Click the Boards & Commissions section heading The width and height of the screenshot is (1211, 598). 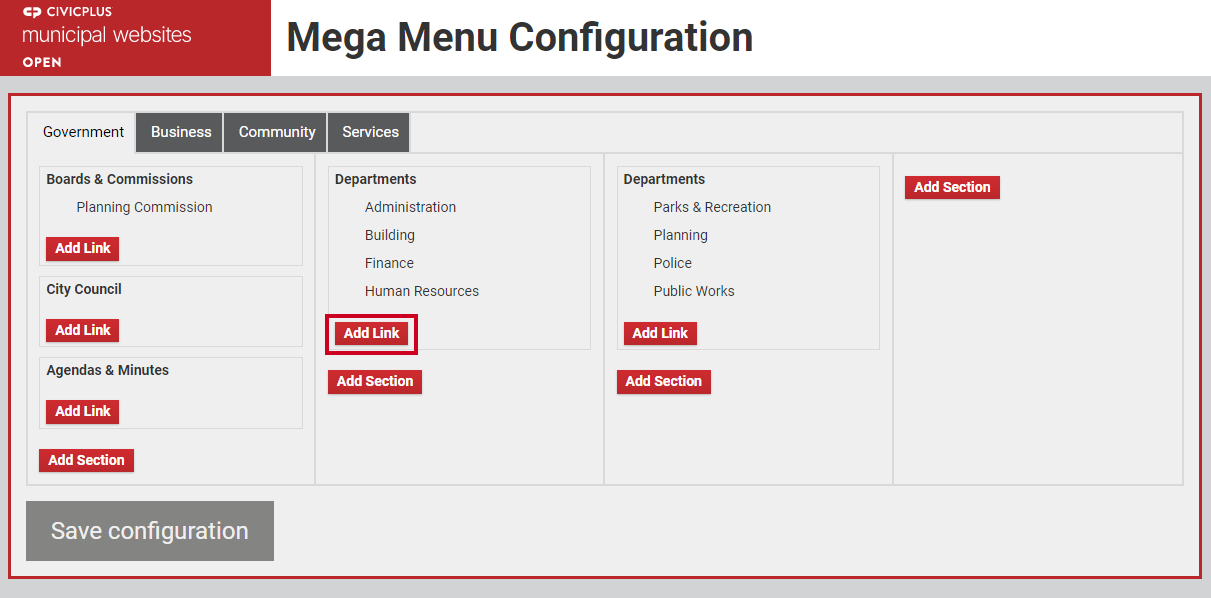(x=120, y=179)
